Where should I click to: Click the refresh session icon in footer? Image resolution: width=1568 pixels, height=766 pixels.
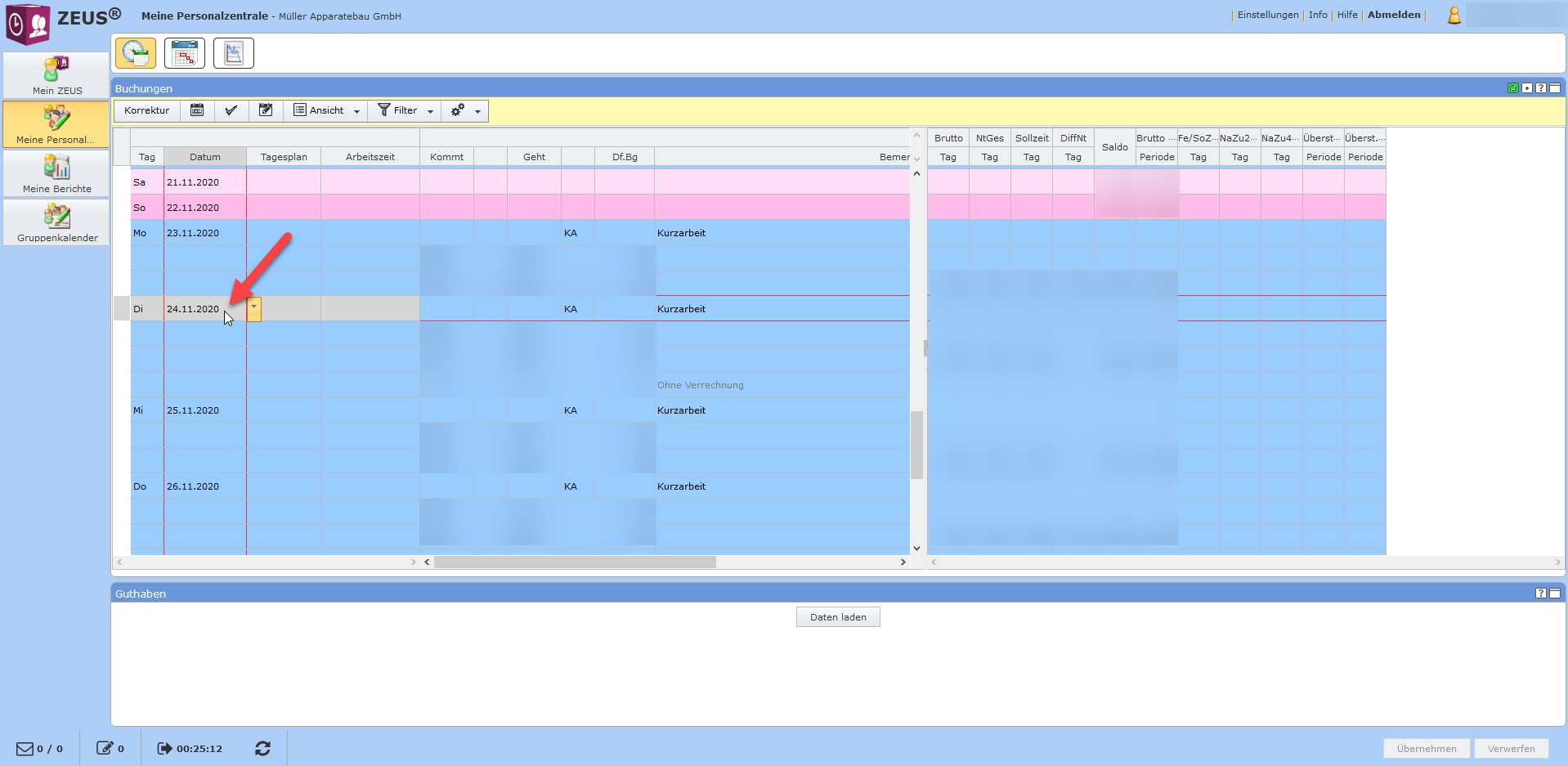(x=262, y=748)
